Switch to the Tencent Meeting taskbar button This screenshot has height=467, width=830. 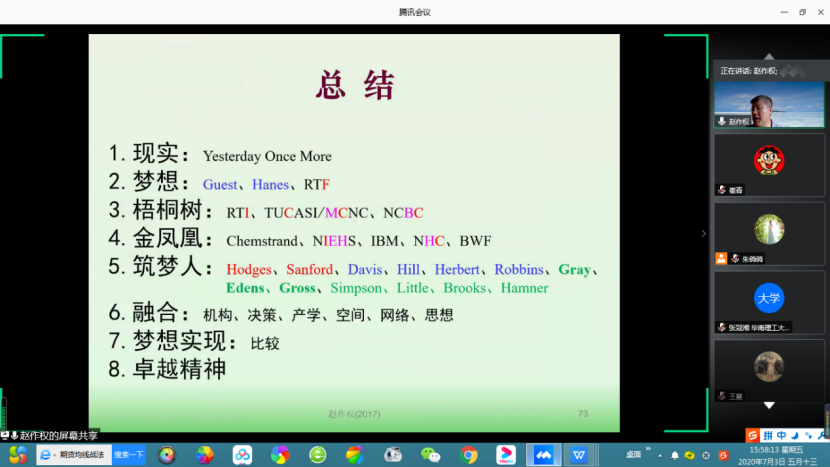coord(544,455)
